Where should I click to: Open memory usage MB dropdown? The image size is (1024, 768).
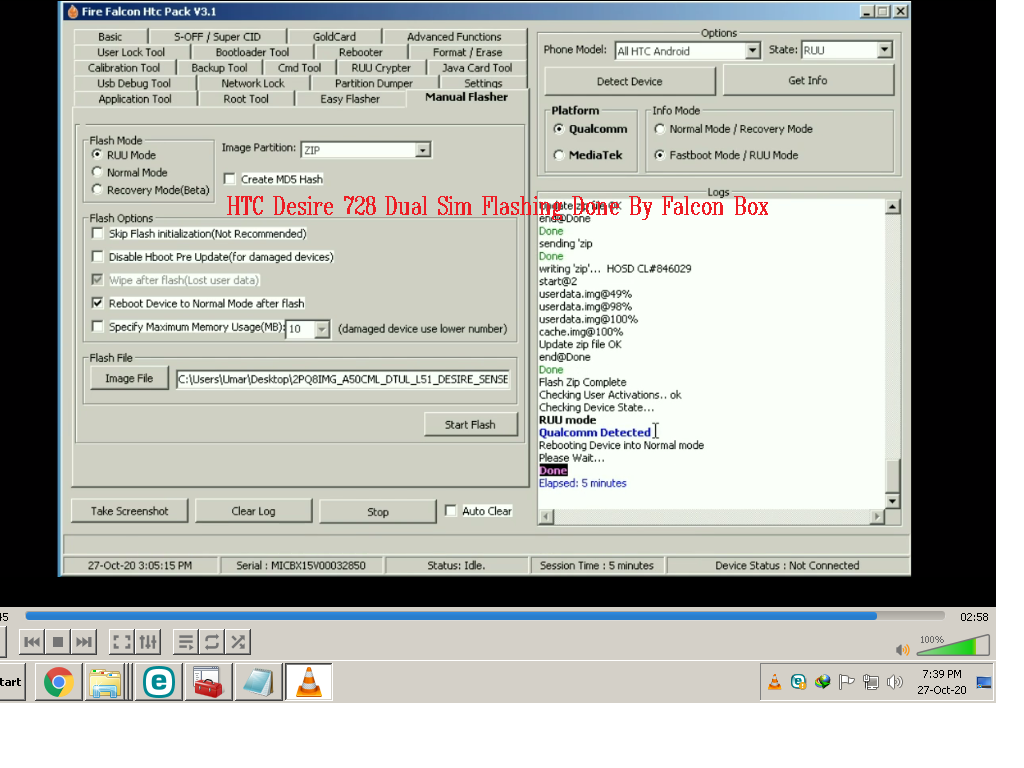(321, 329)
